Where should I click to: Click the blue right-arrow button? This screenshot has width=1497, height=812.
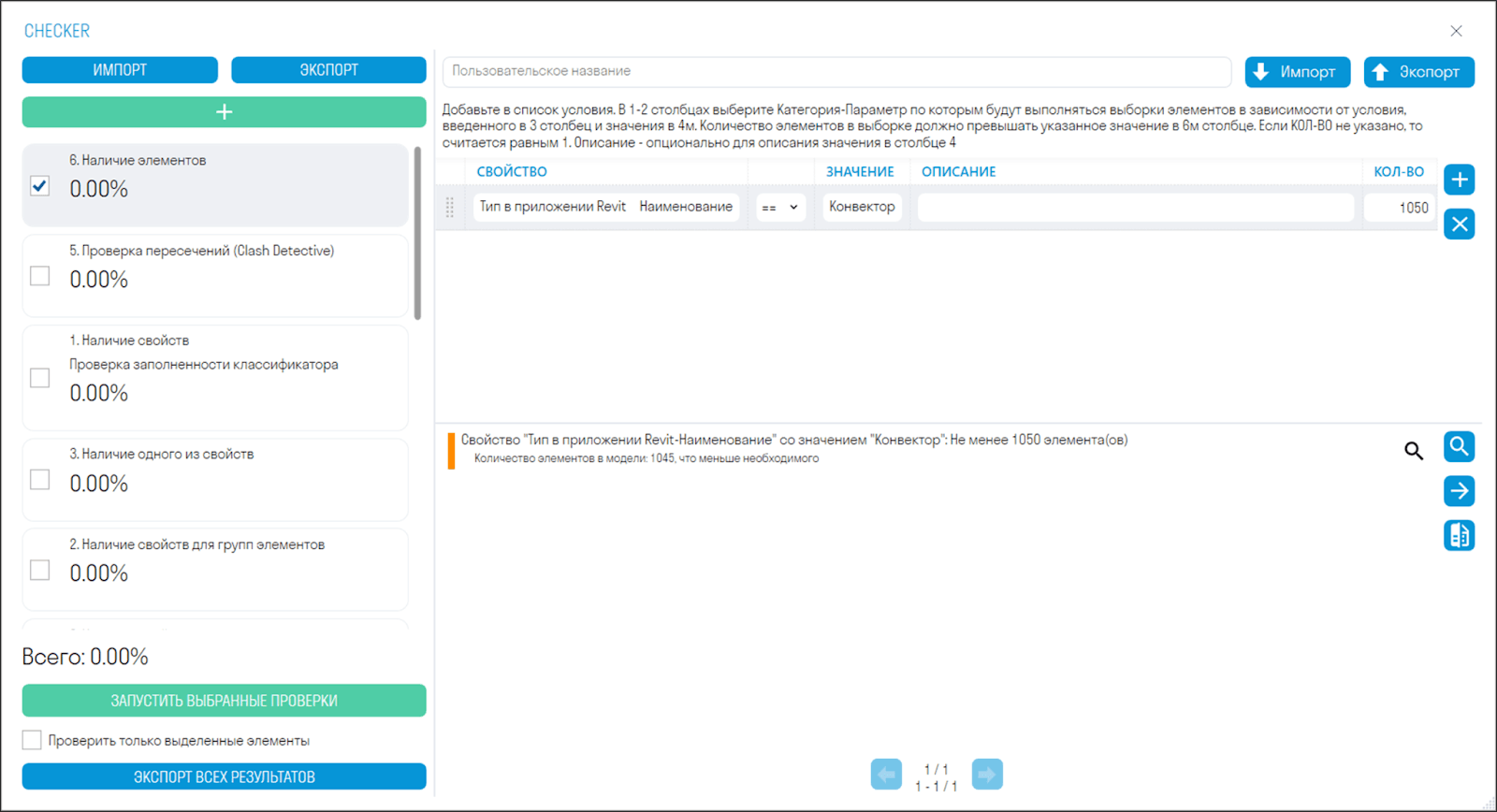pyautogui.click(x=1459, y=491)
